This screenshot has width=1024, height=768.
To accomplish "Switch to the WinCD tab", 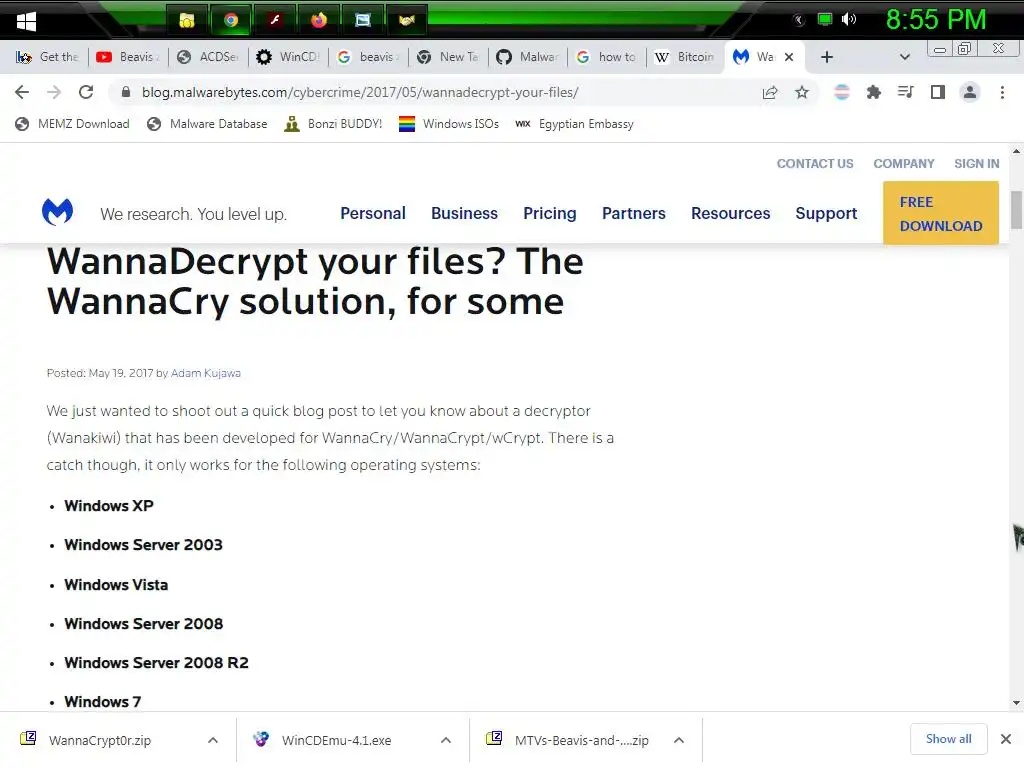I will [x=288, y=57].
